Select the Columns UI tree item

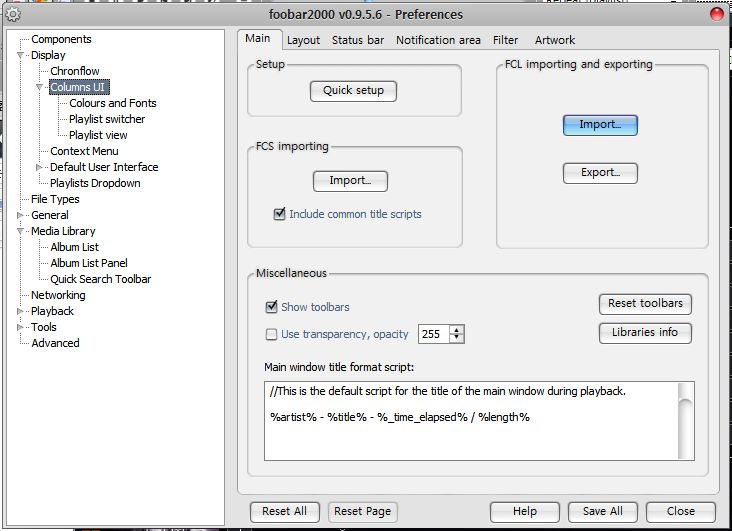point(77,87)
